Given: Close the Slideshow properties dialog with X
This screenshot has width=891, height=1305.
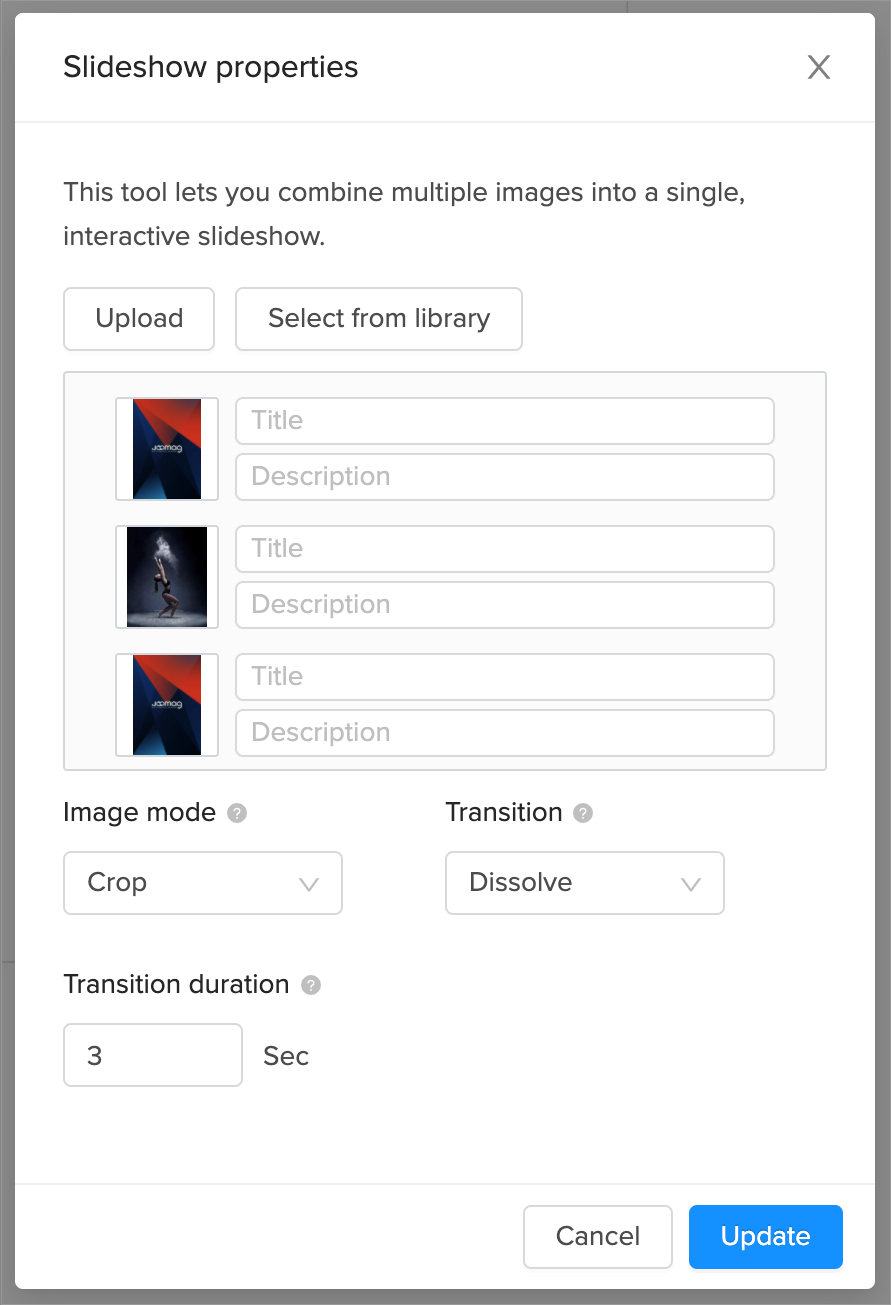Looking at the screenshot, I should coord(819,68).
